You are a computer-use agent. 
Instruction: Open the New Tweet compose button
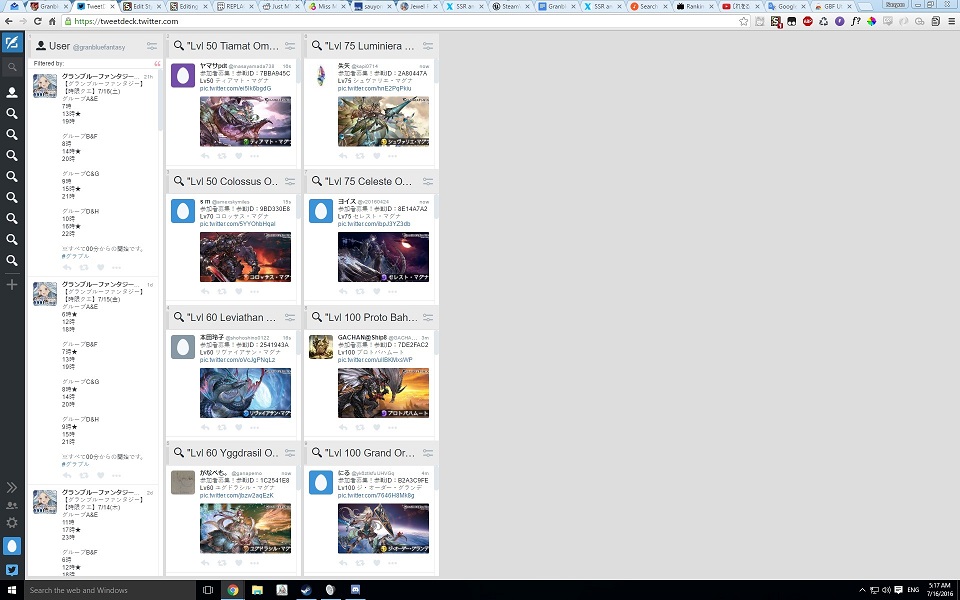click(x=12, y=43)
